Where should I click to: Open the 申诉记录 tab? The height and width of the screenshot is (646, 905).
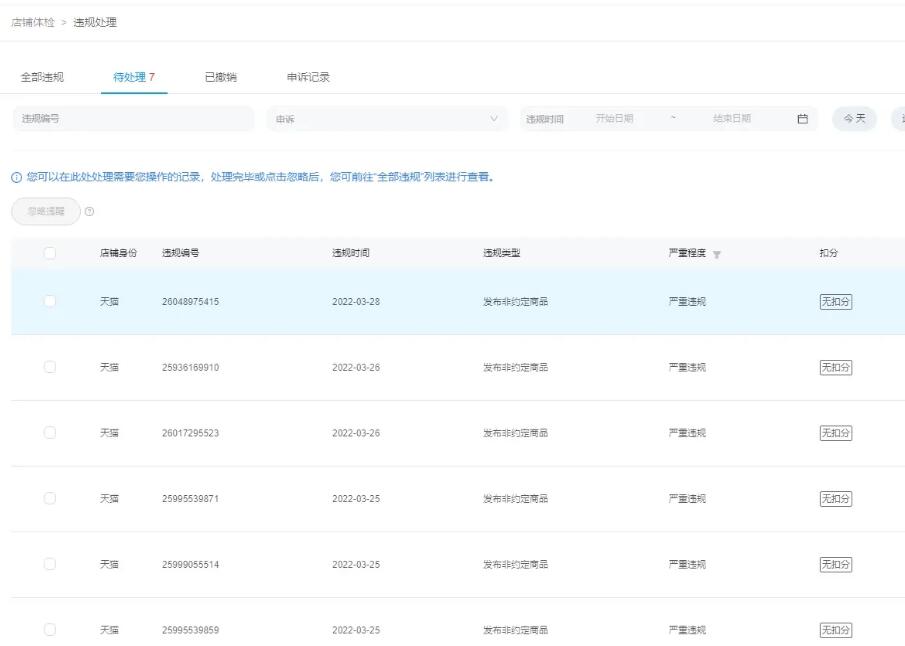(x=308, y=77)
